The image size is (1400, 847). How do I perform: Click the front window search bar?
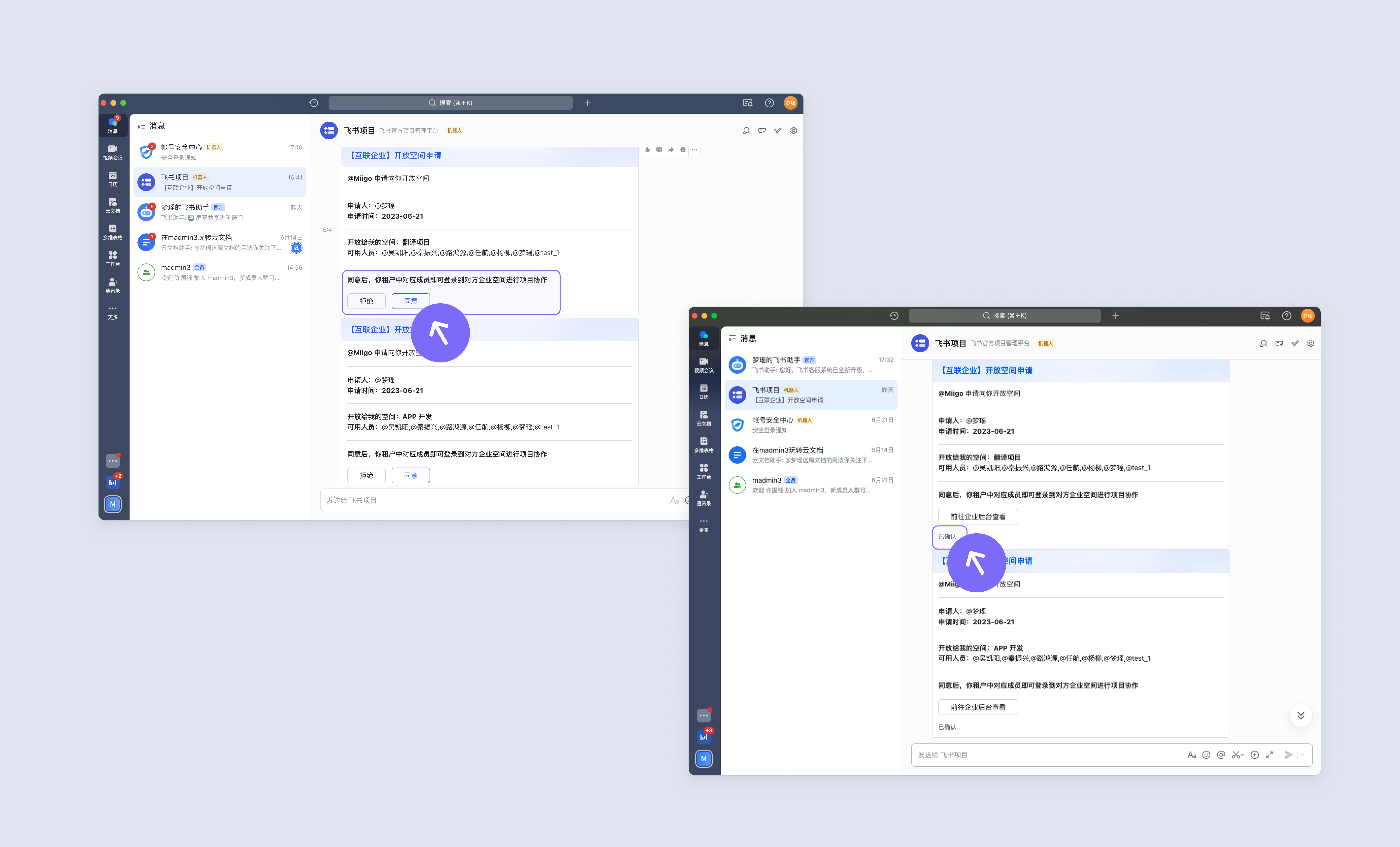[x=1004, y=316]
